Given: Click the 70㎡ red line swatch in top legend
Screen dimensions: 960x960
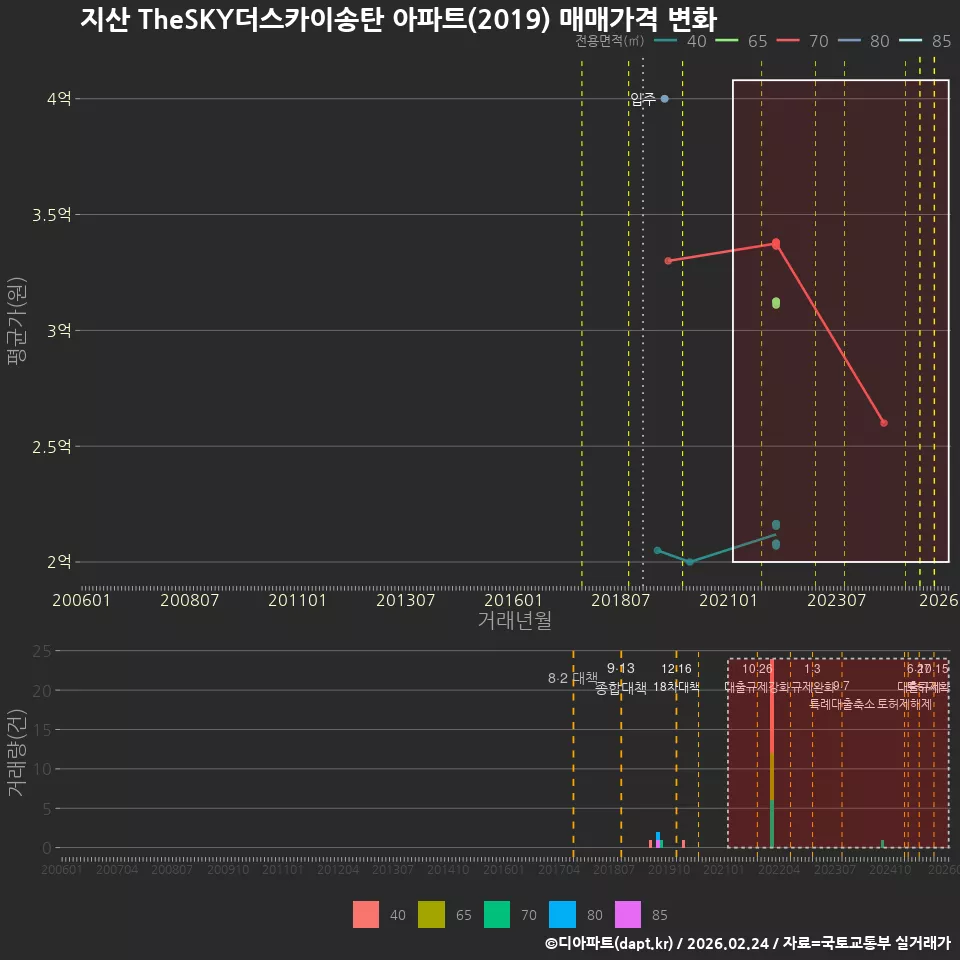Looking at the screenshot, I should tap(787, 41).
